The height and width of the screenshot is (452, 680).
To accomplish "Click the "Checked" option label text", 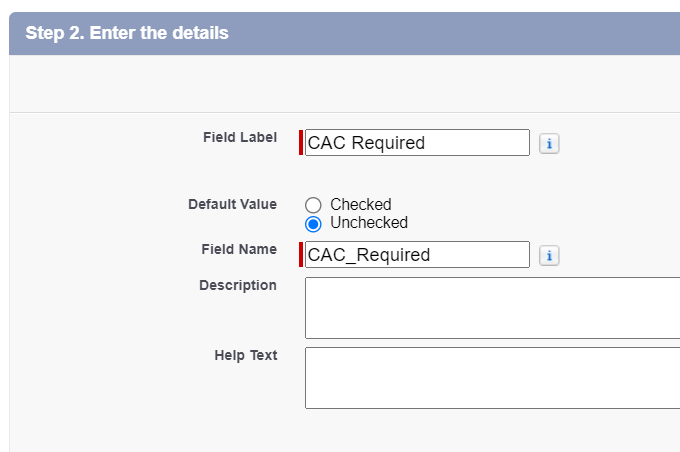I will [361, 204].
